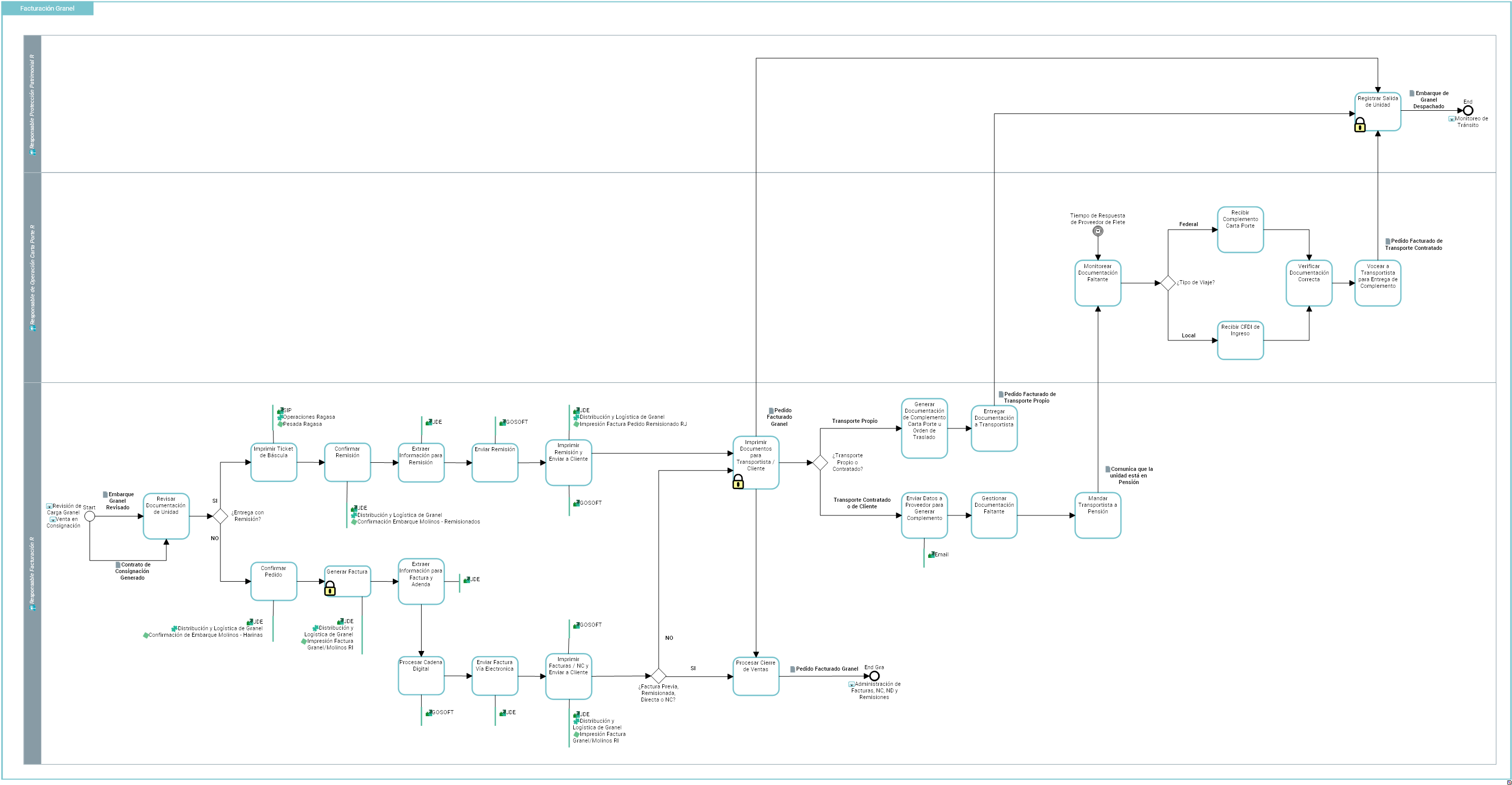Click the Federal flow label
Screen dimensions: 1512x785
pyautogui.click(x=1188, y=224)
